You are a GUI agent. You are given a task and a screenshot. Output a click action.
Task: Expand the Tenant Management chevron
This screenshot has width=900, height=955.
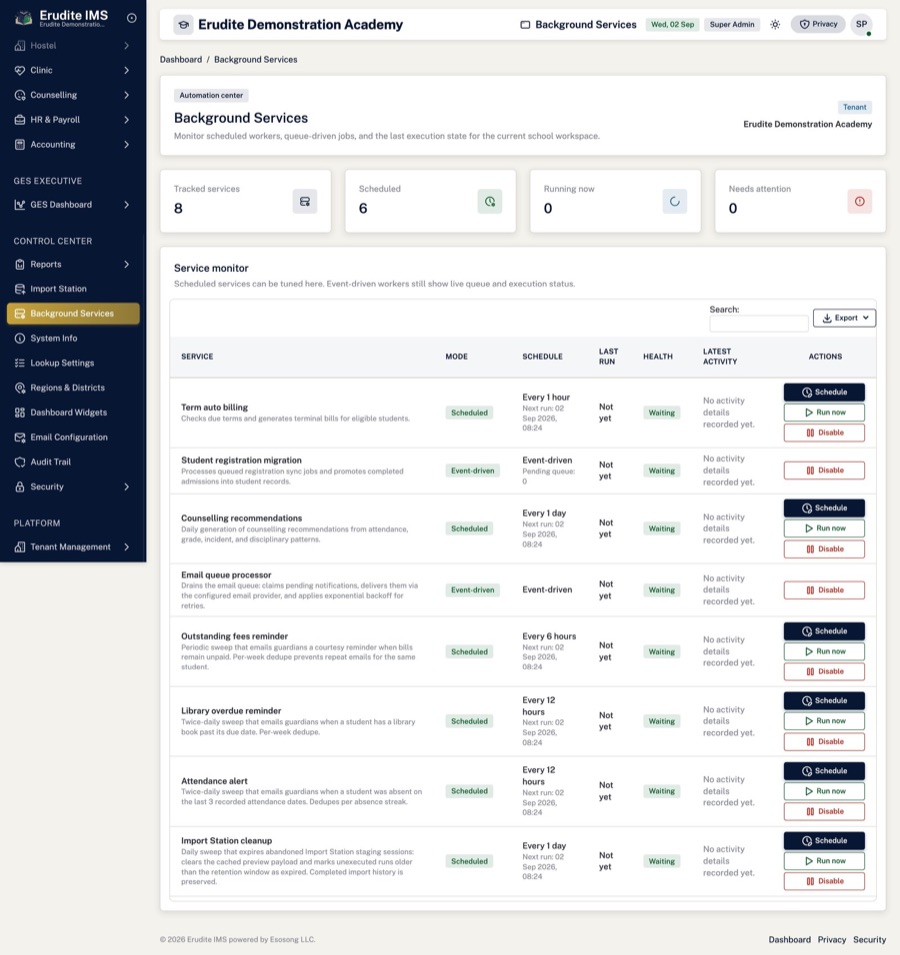click(x=126, y=547)
